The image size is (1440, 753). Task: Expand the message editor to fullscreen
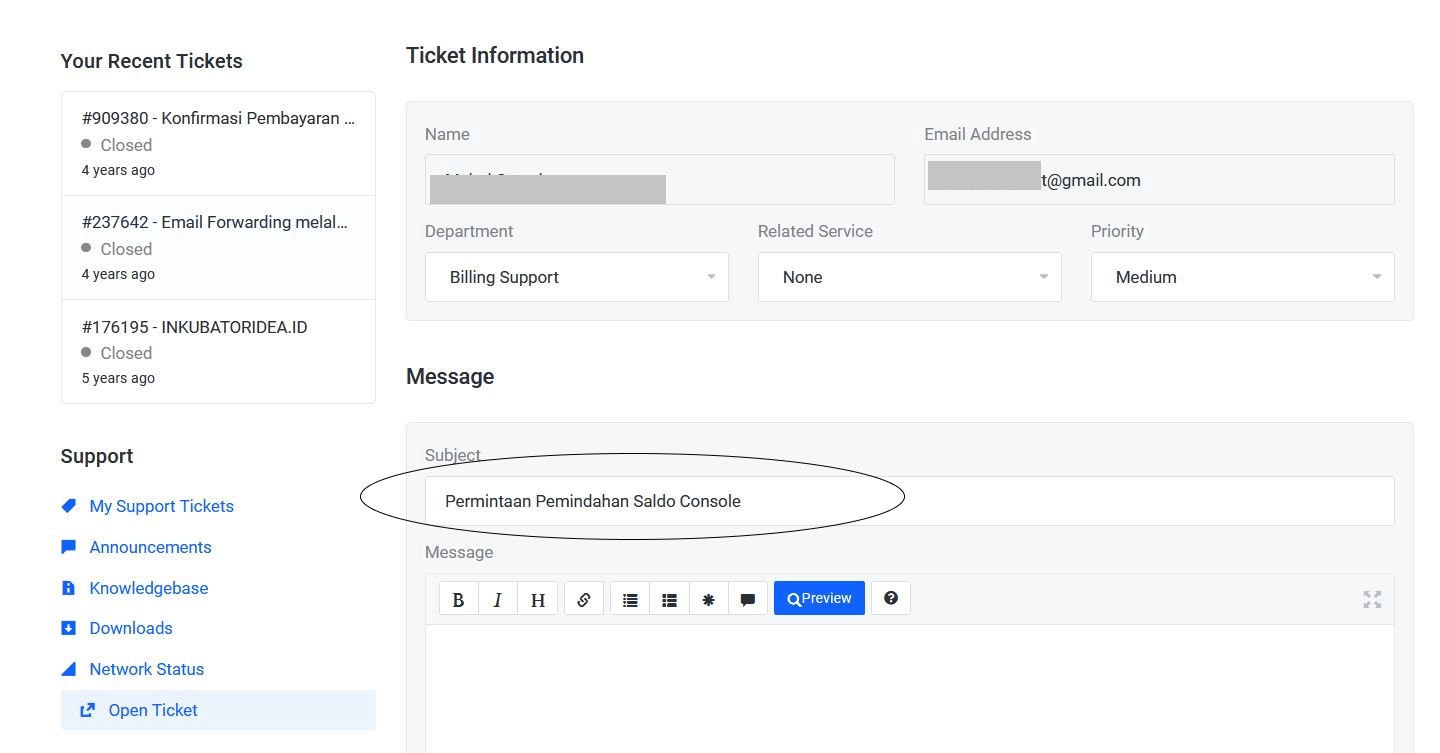[x=1372, y=599]
